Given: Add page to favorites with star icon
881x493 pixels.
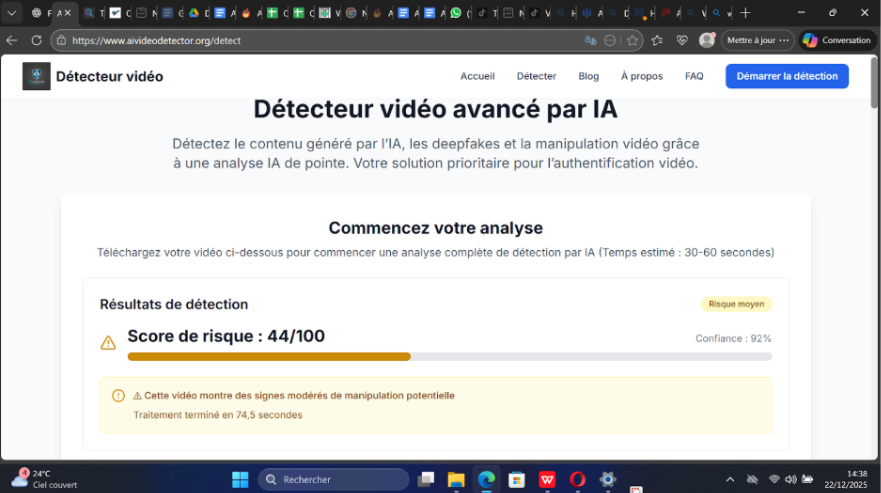Looking at the screenshot, I should [x=632, y=41].
